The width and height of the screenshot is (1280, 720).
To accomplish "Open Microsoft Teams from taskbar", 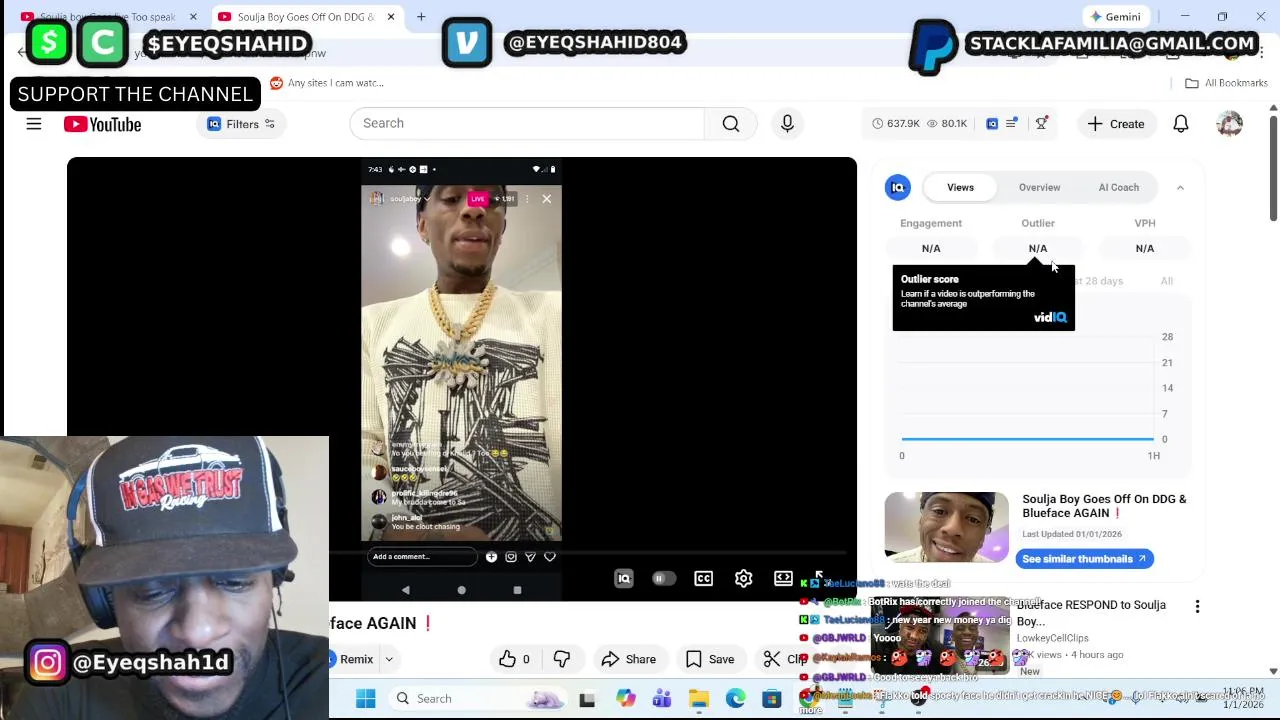I will pos(661,698).
